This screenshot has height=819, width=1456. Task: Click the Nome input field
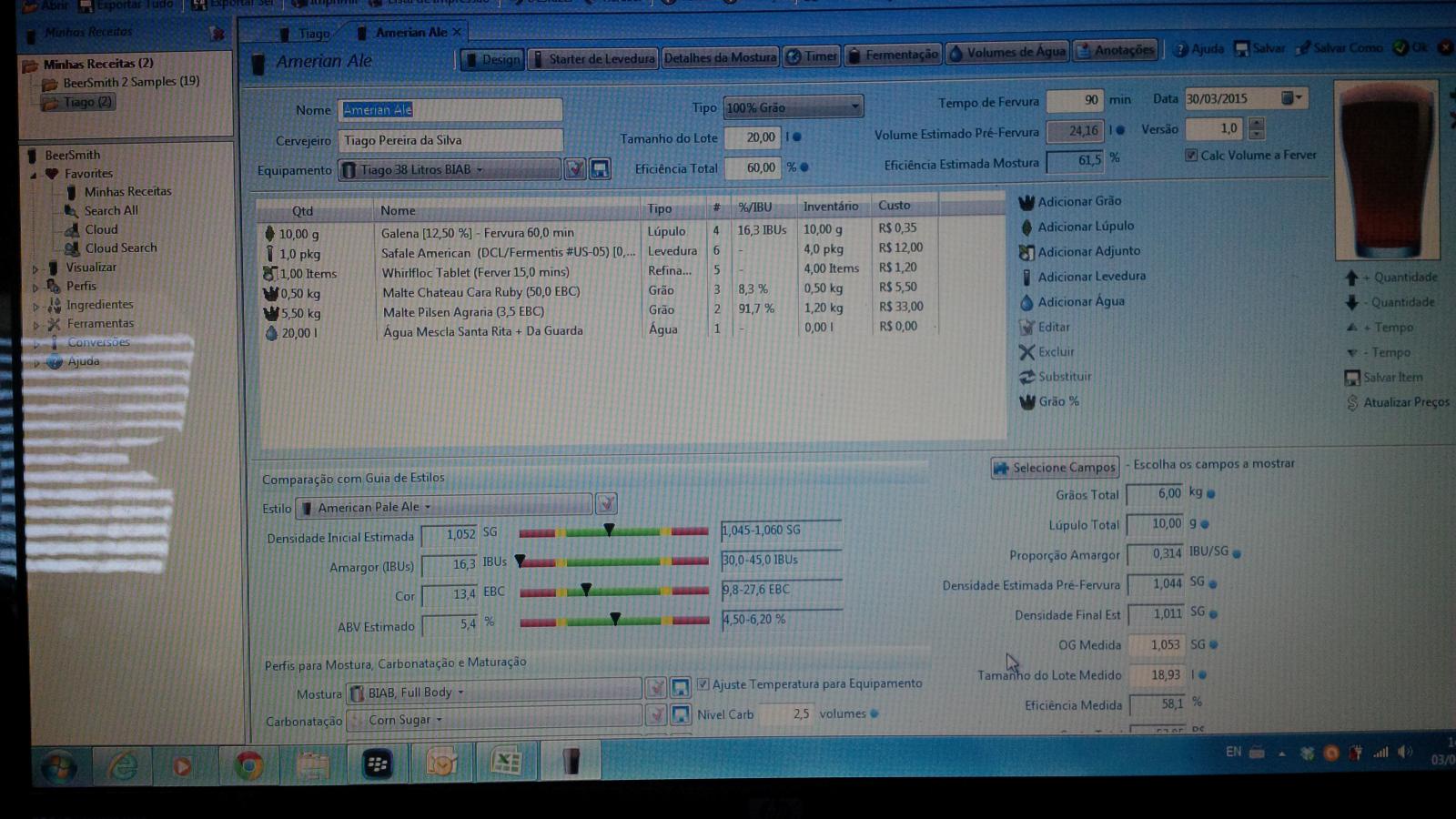point(450,109)
